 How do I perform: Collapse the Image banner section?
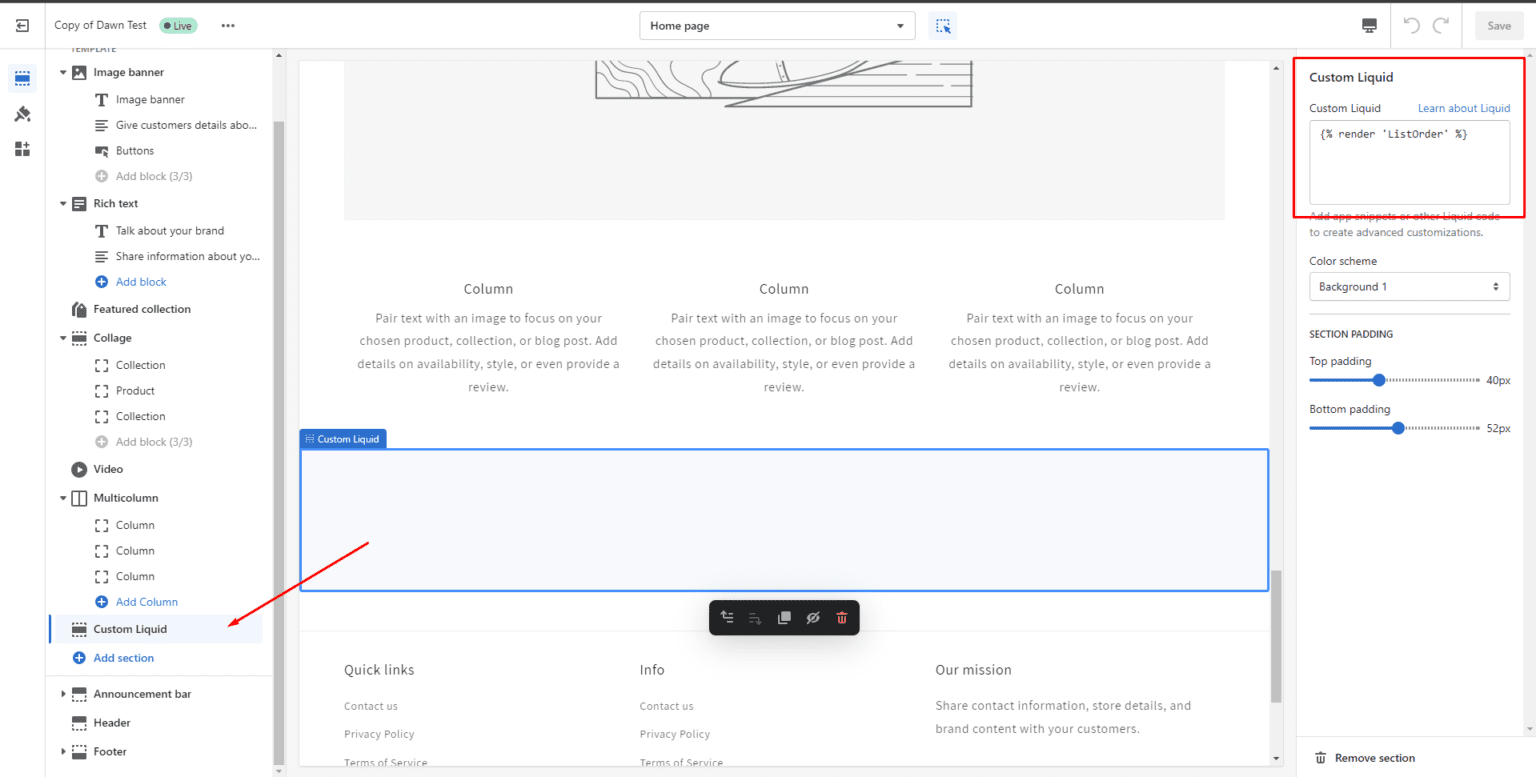[x=63, y=73]
